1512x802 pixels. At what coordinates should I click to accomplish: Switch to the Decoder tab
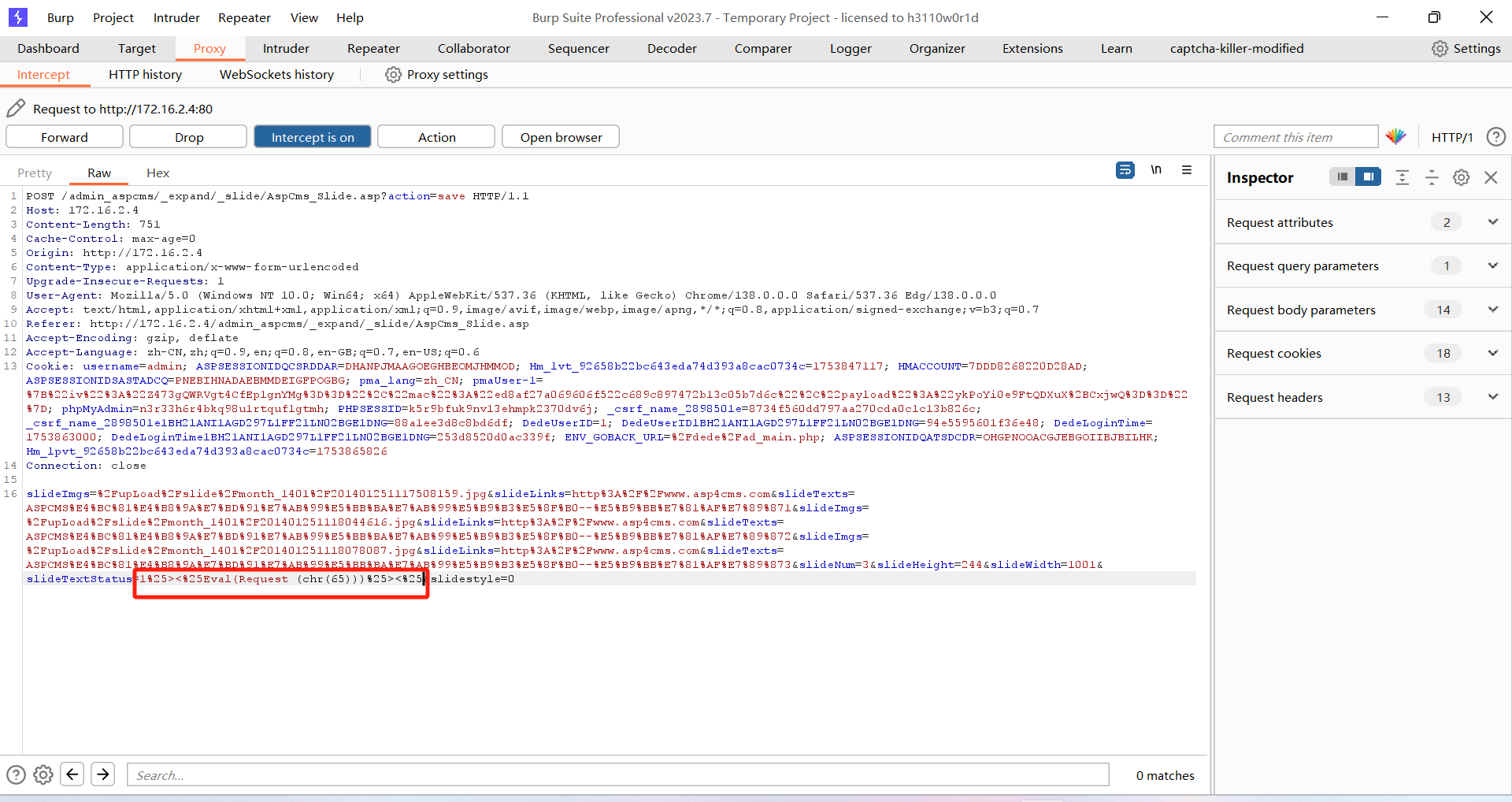672,48
